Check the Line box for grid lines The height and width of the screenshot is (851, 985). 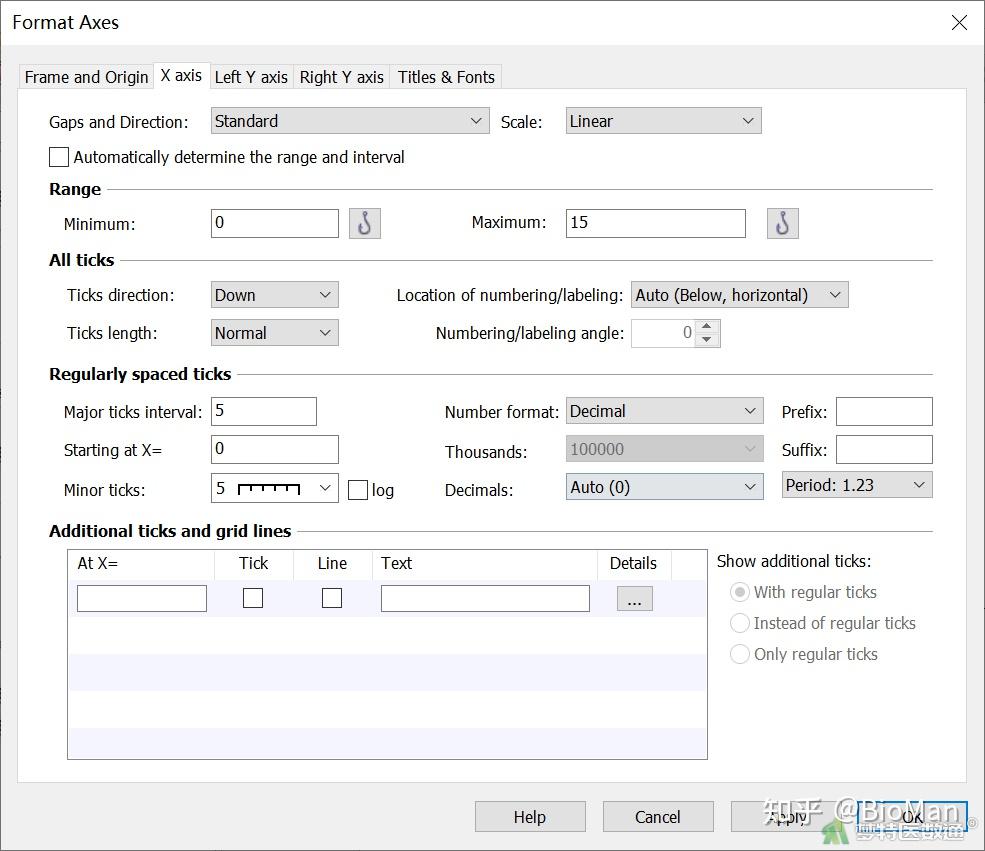pos(332,598)
